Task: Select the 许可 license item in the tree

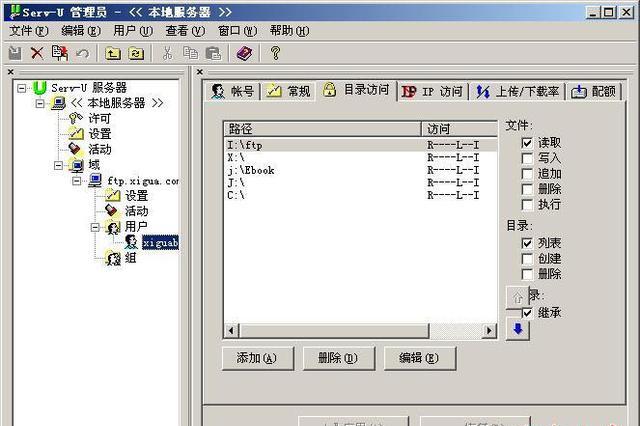Action: point(99,118)
